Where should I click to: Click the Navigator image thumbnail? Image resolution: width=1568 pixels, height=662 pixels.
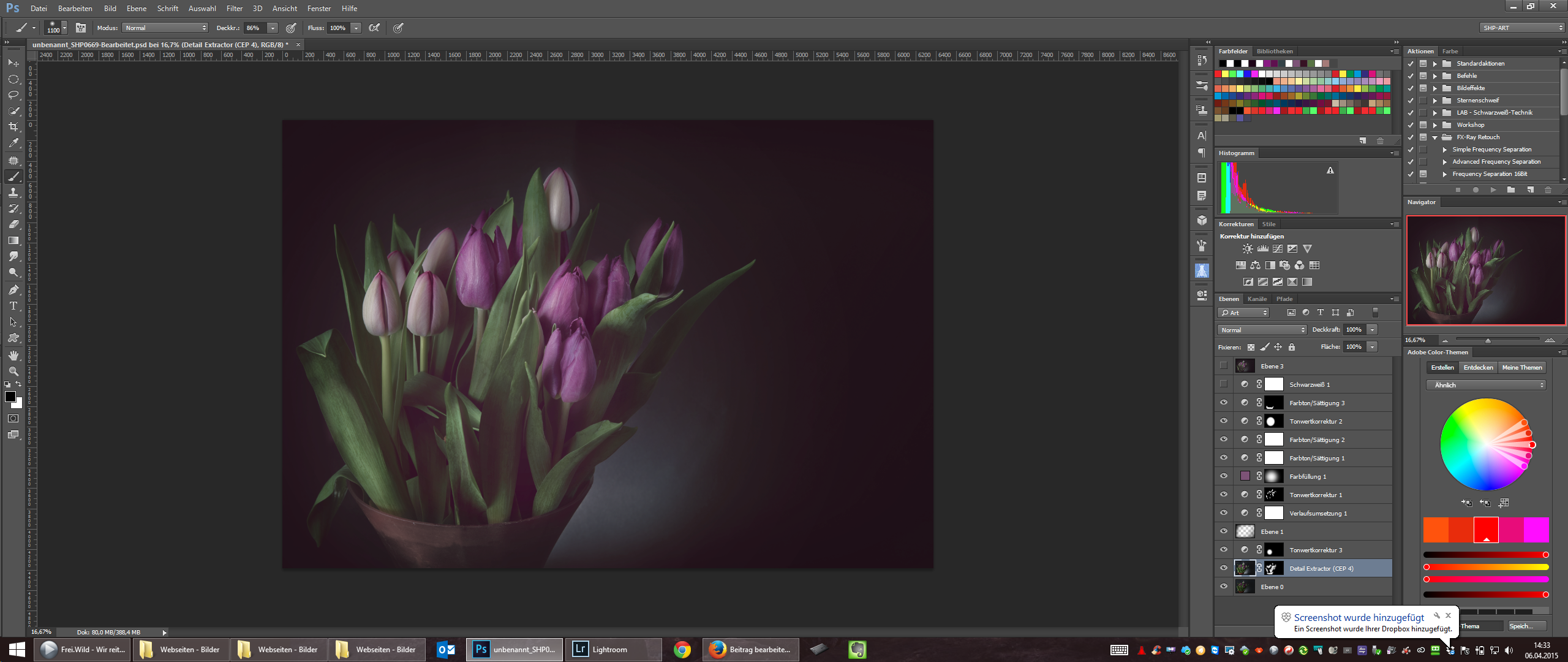click(x=1486, y=270)
